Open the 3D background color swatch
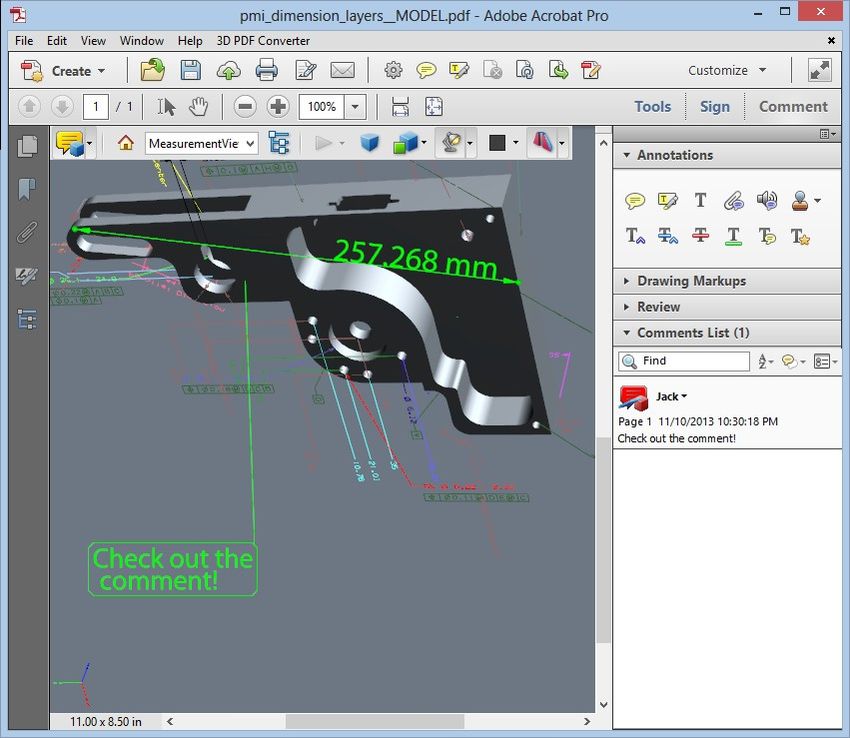Viewport: 850px width, 738px height. pyautogui.click(x=497, y=143)
